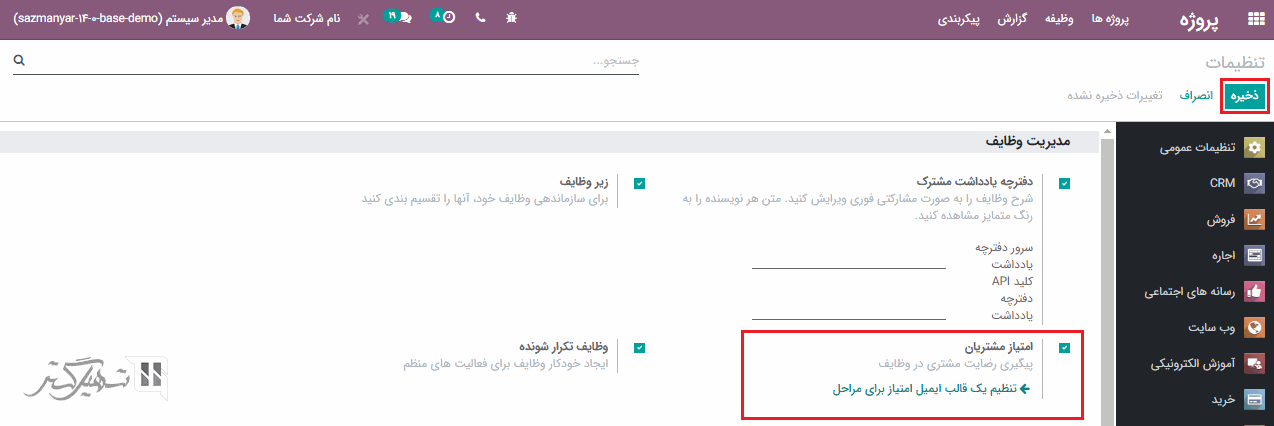
Task: Open the گزارش menu
Action: click(1014, 19)
